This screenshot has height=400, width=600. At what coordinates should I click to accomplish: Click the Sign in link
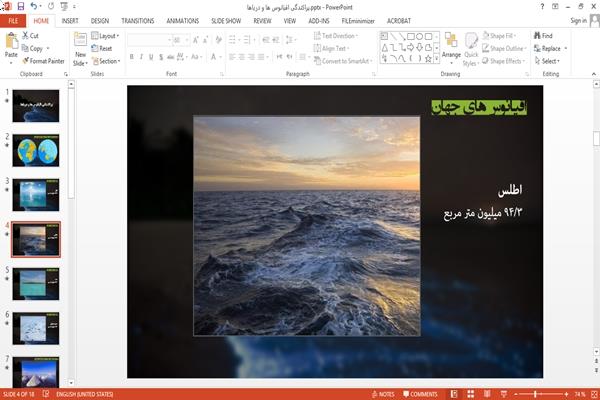(578, 20)
